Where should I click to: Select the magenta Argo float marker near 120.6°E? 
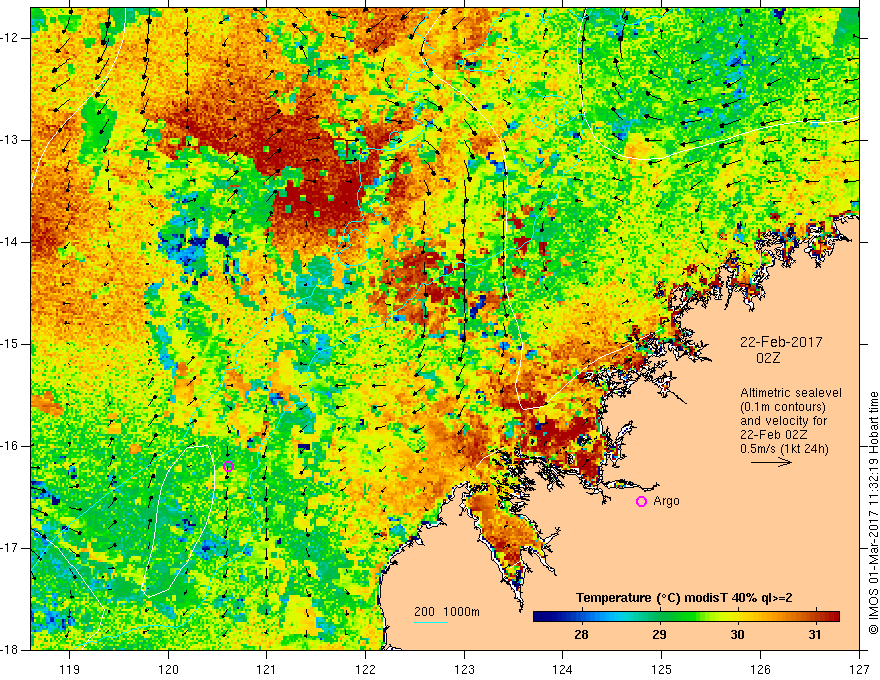[228, 466]
